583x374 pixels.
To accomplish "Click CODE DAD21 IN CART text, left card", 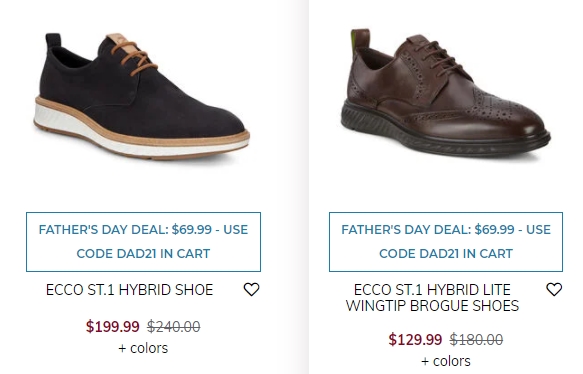I will click(x=143, y=254).
